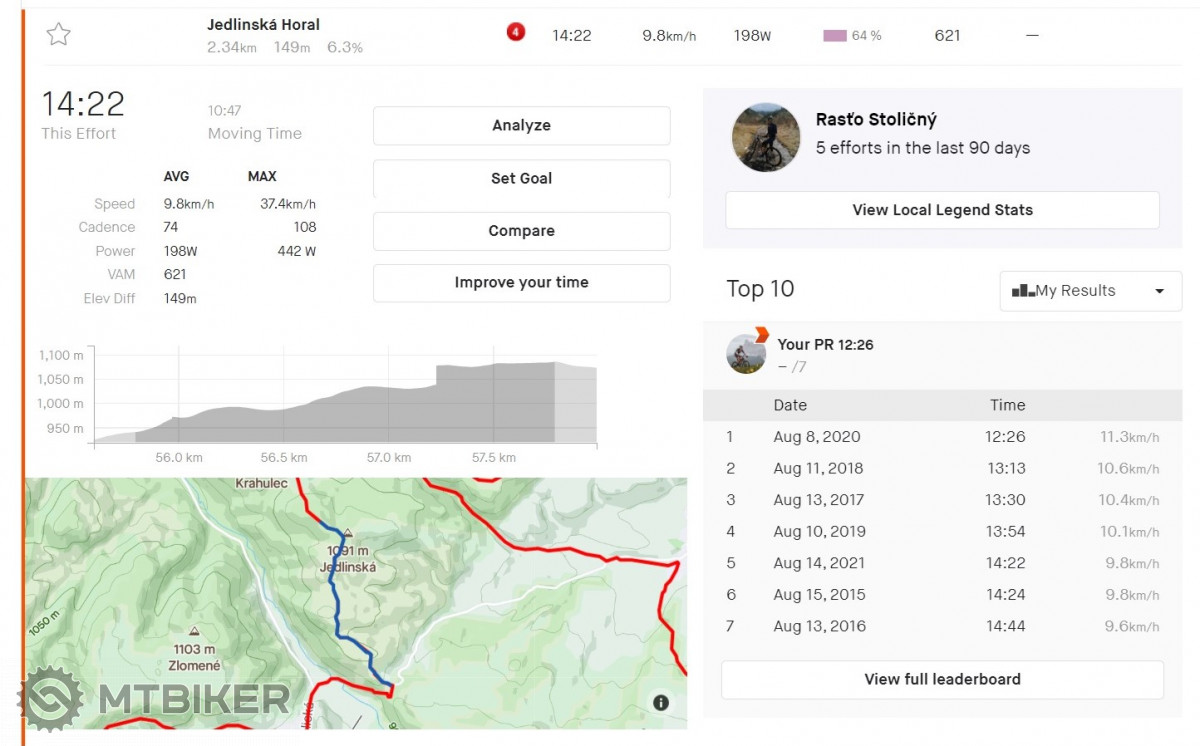Click the Your PR avatar thumbnail
Screen dimensions: 1200x746
click(746, 354)
